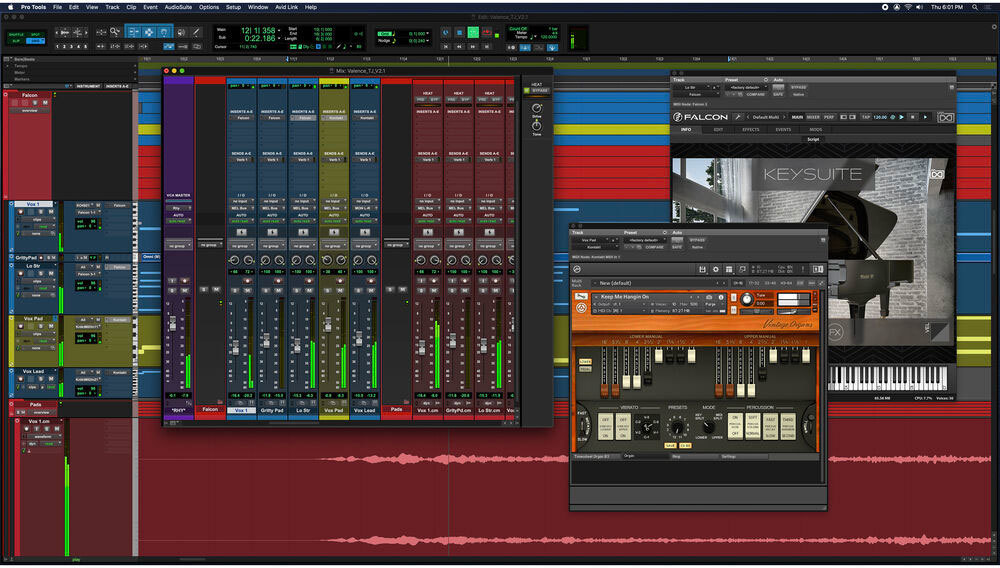This screenshot has height=568, width=1000.
Task: Toggle the Percussion ON/OFF rocker switch
Action: point(737,426)
